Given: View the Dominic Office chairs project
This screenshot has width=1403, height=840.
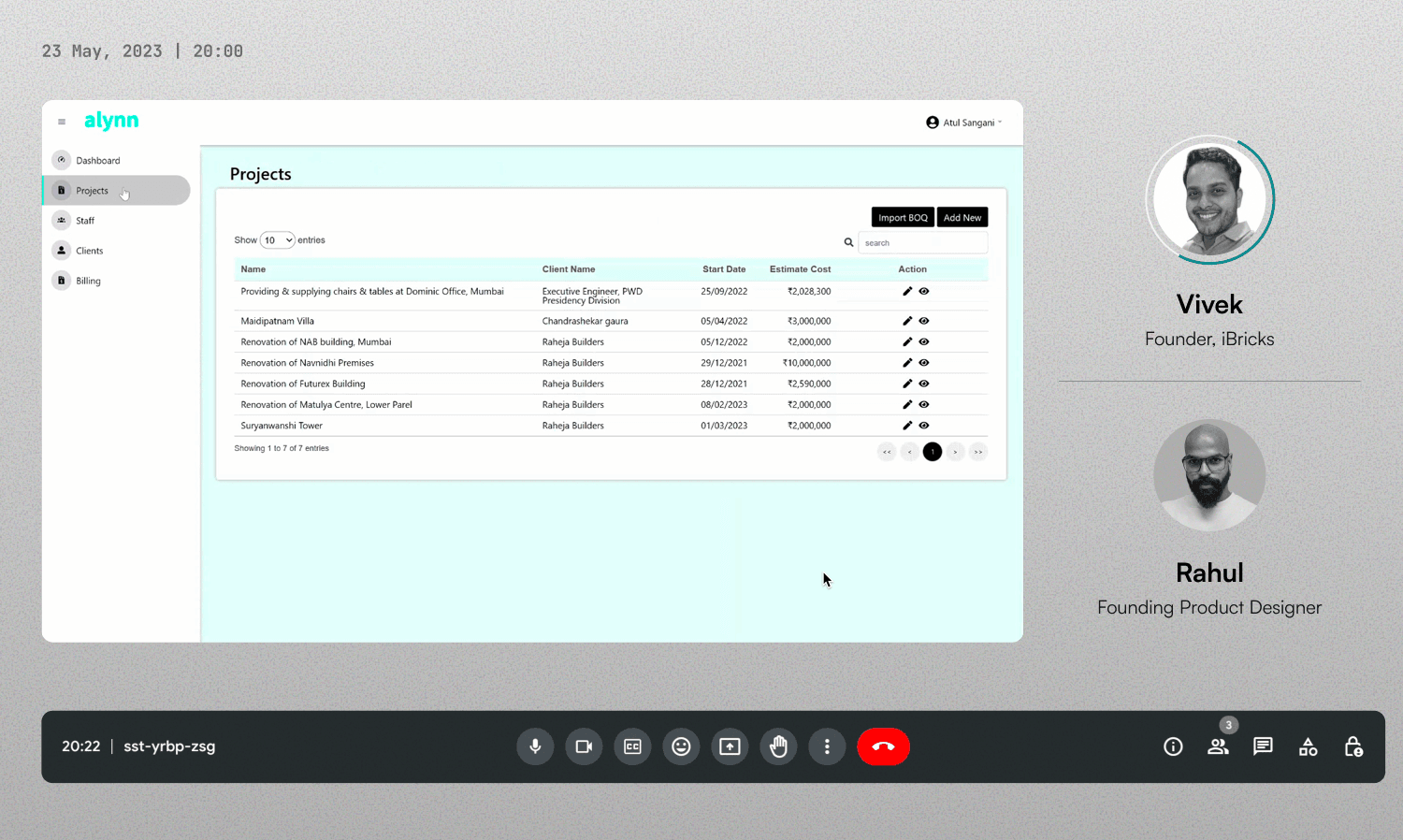Looking at the screenshot, I should point(924,291).
